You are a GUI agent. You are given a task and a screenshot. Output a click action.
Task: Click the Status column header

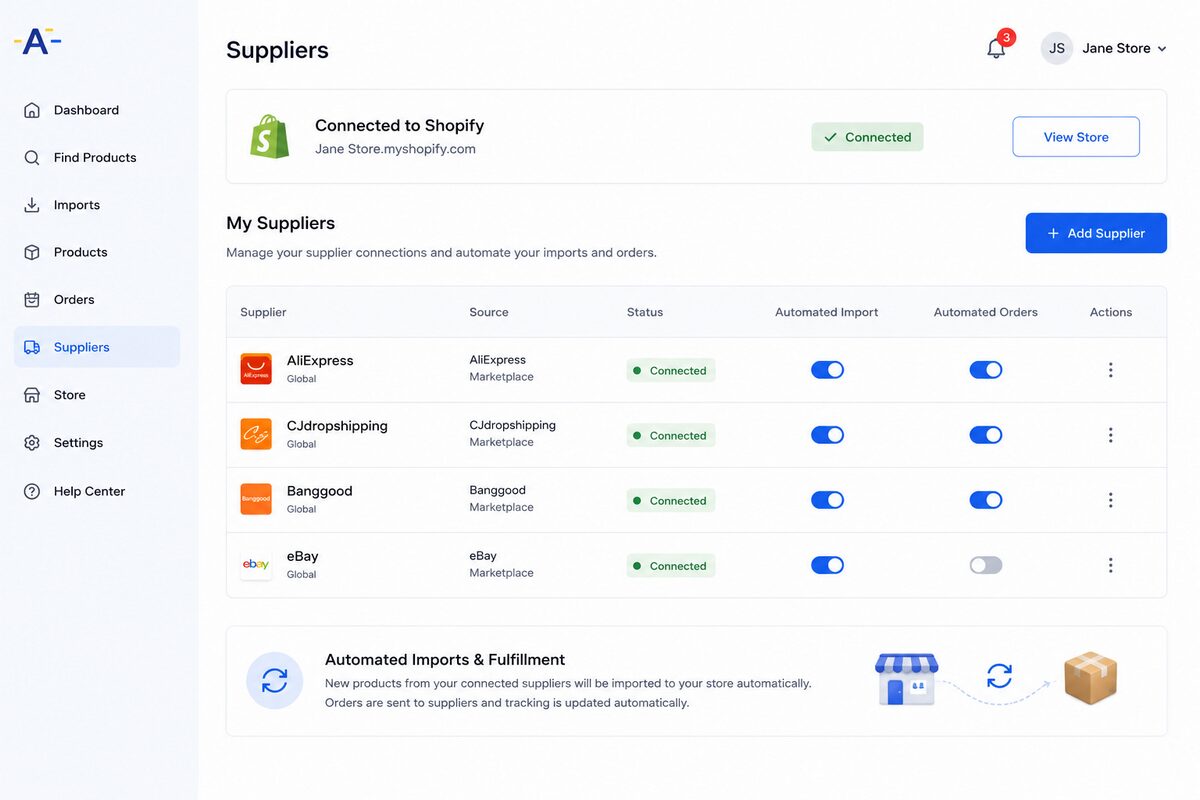point(645,312)
